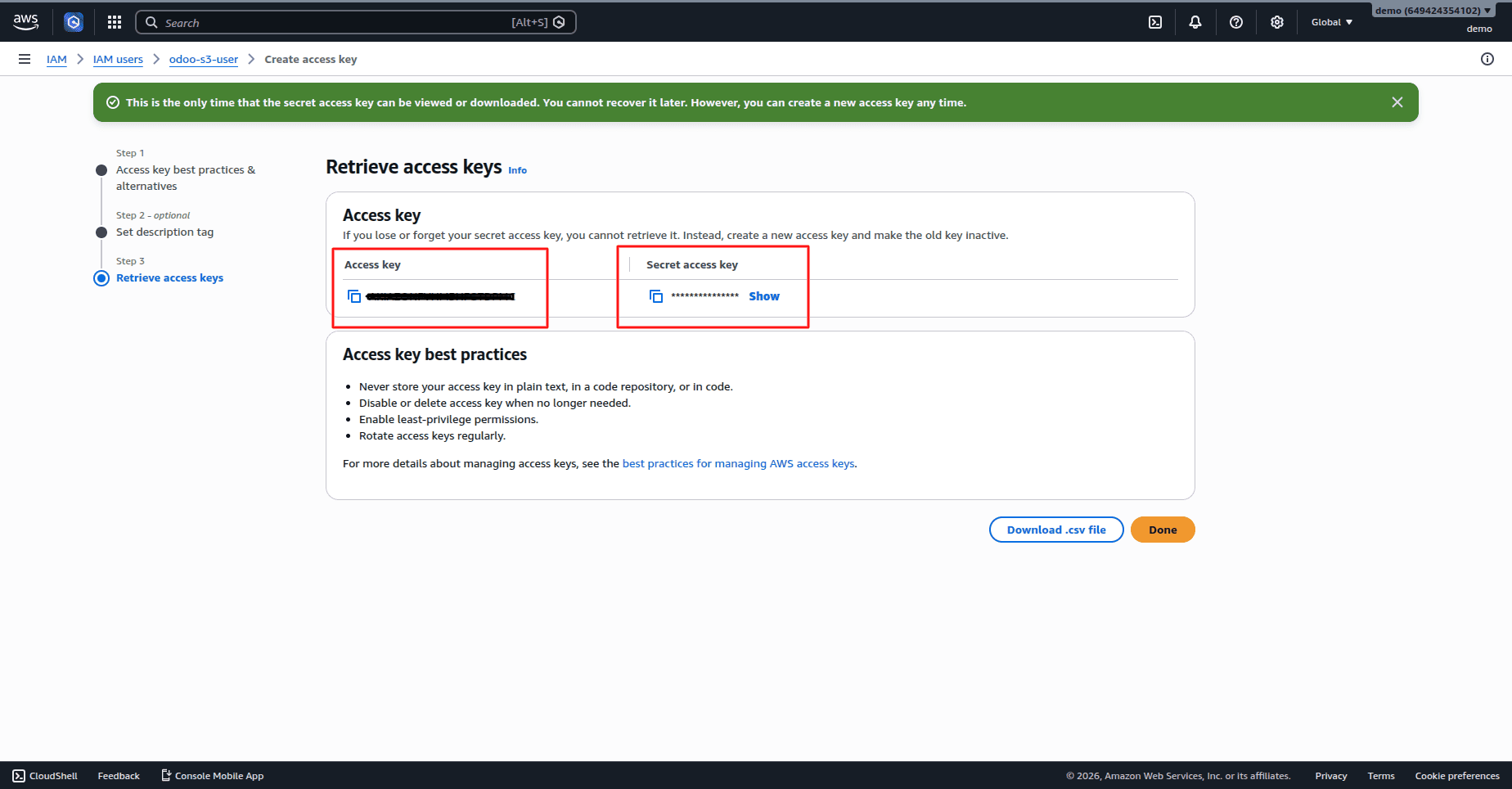Select Step 2 Set description tag
Screen dimensions: 1512x789
point(164,232)
